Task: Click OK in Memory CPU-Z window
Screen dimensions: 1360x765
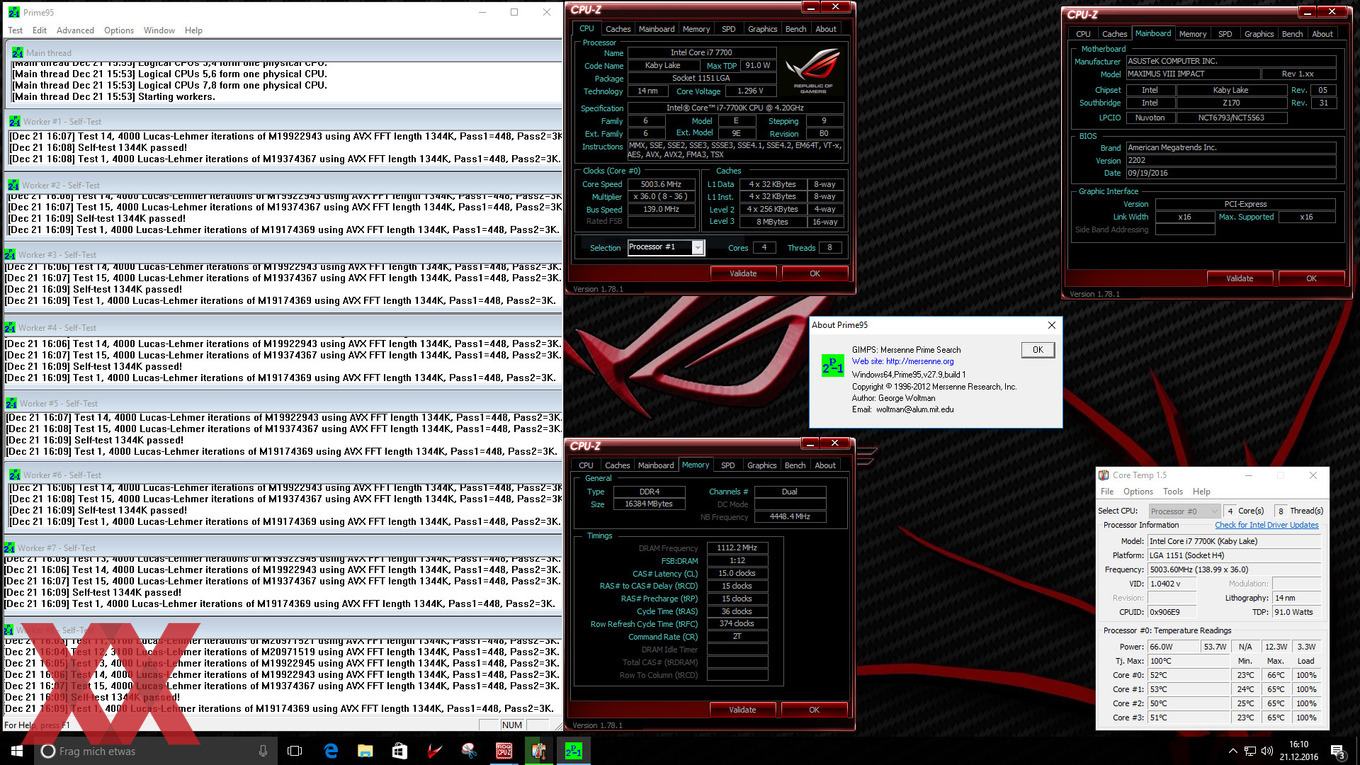Action: 814,709
